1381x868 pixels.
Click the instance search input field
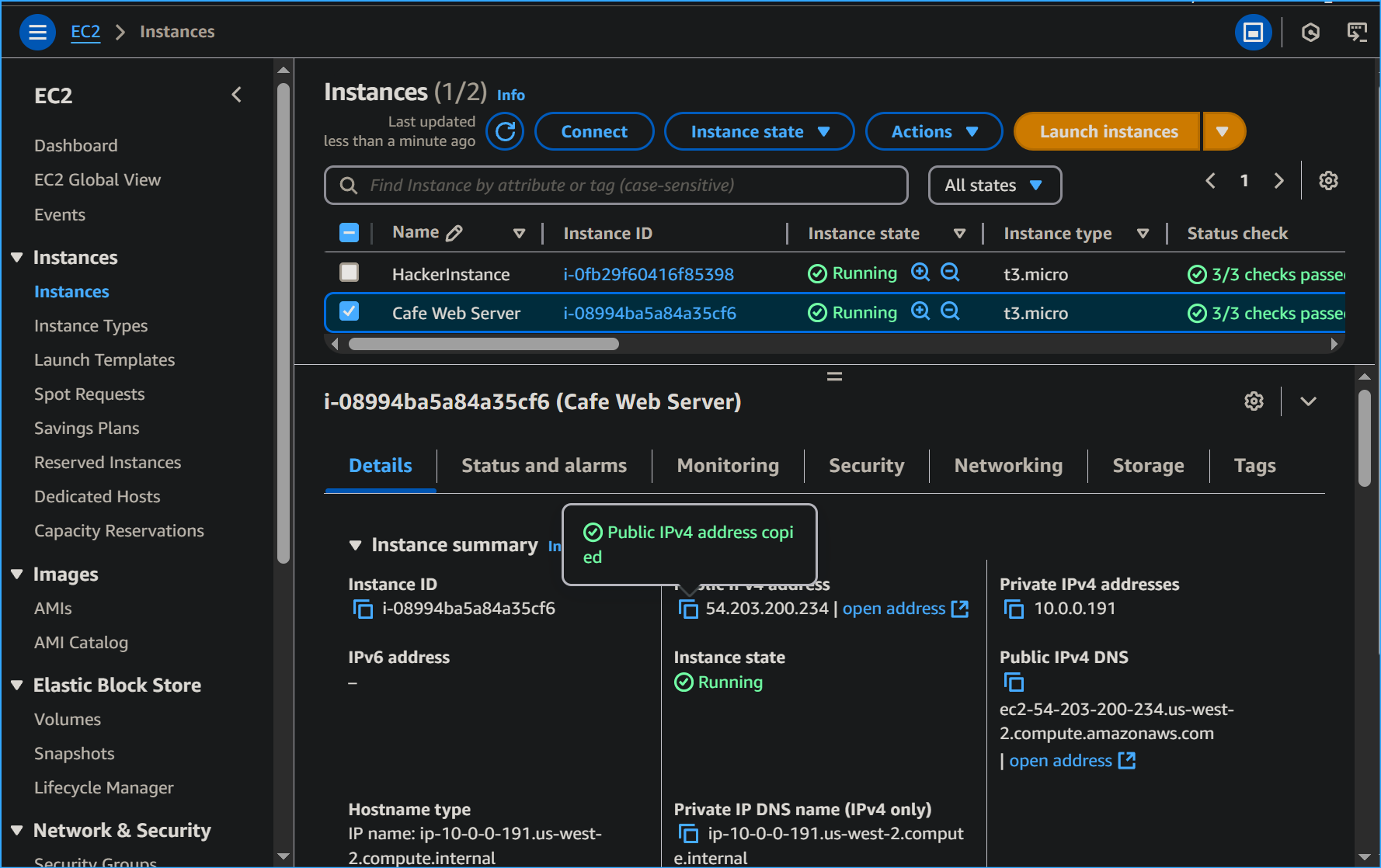click(x=615, y=185)
